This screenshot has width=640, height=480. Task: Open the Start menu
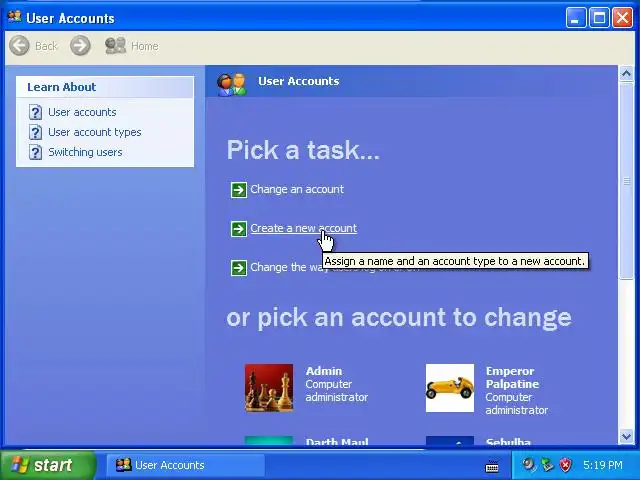48,465
